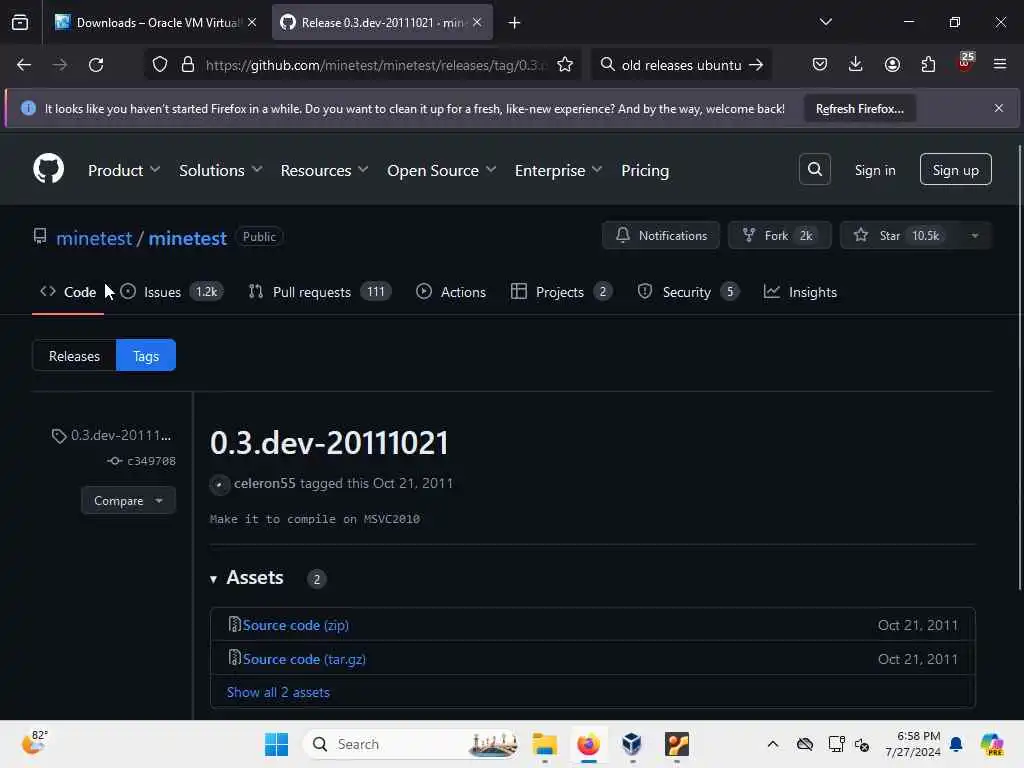Download Source code (zip)

click(x=296, y=626)
